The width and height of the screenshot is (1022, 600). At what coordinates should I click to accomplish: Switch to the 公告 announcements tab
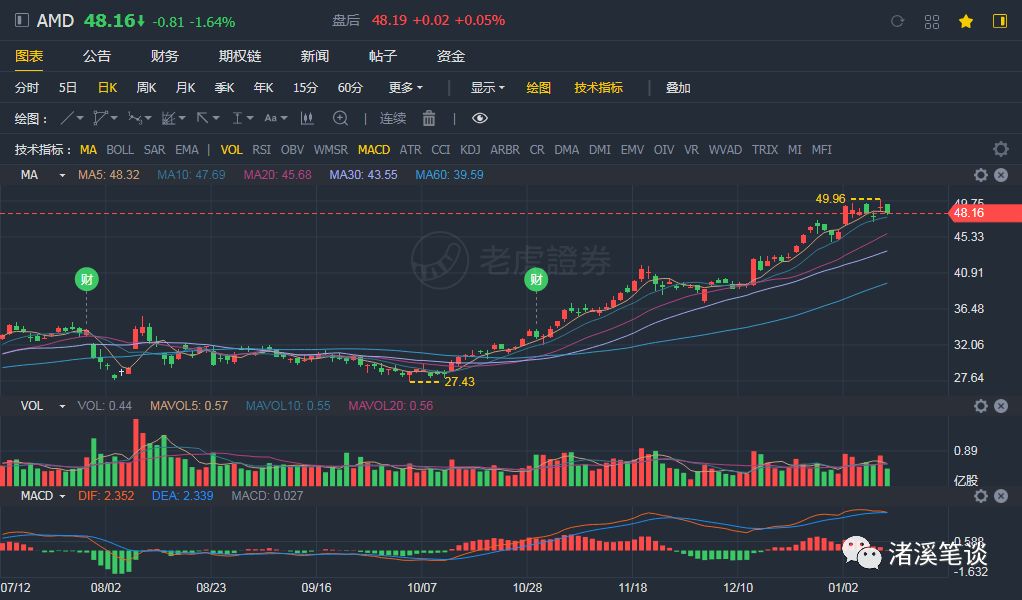(x=97, y=56)
